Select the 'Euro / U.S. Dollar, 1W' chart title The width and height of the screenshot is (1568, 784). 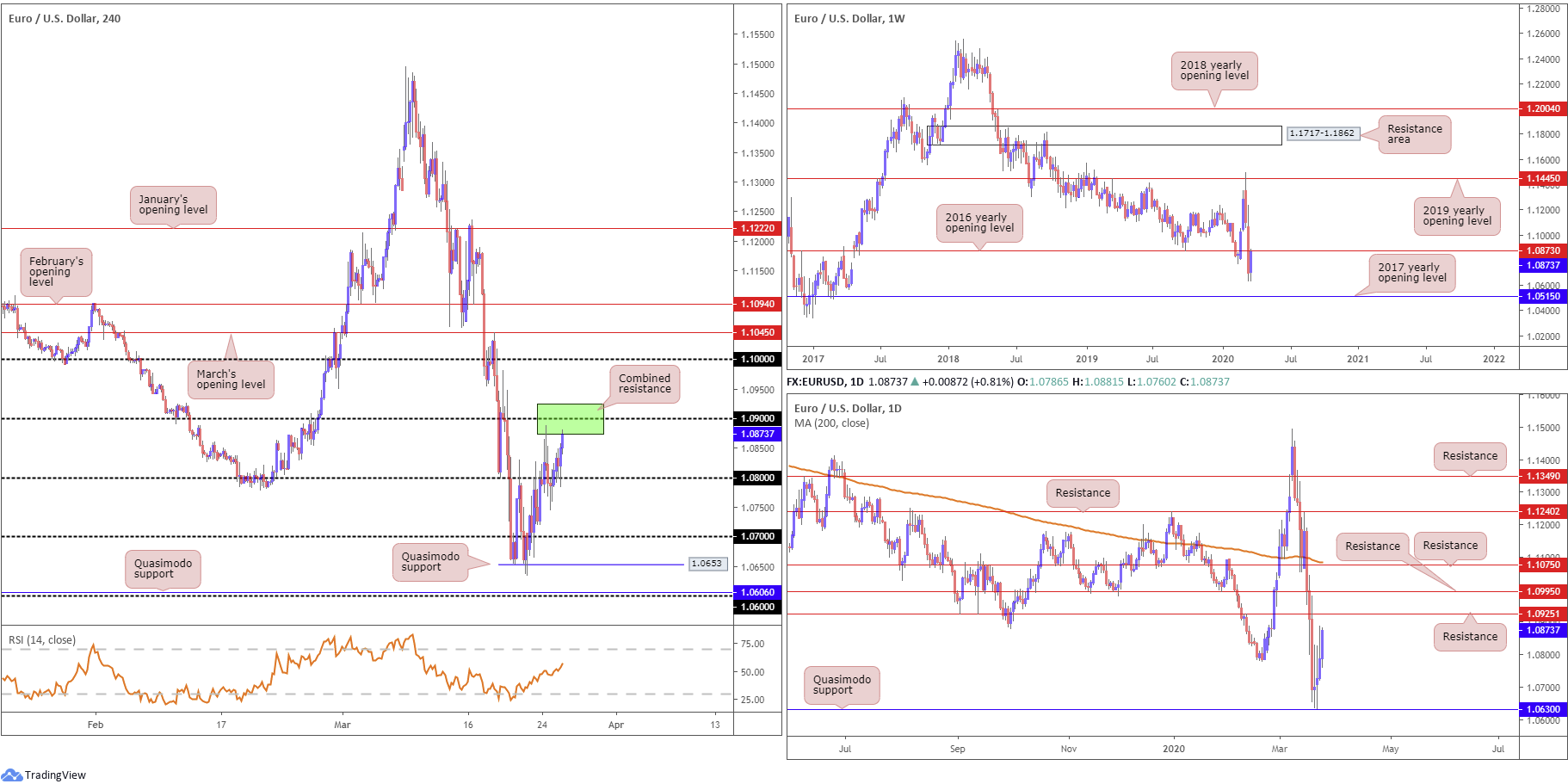pos(849,18)
